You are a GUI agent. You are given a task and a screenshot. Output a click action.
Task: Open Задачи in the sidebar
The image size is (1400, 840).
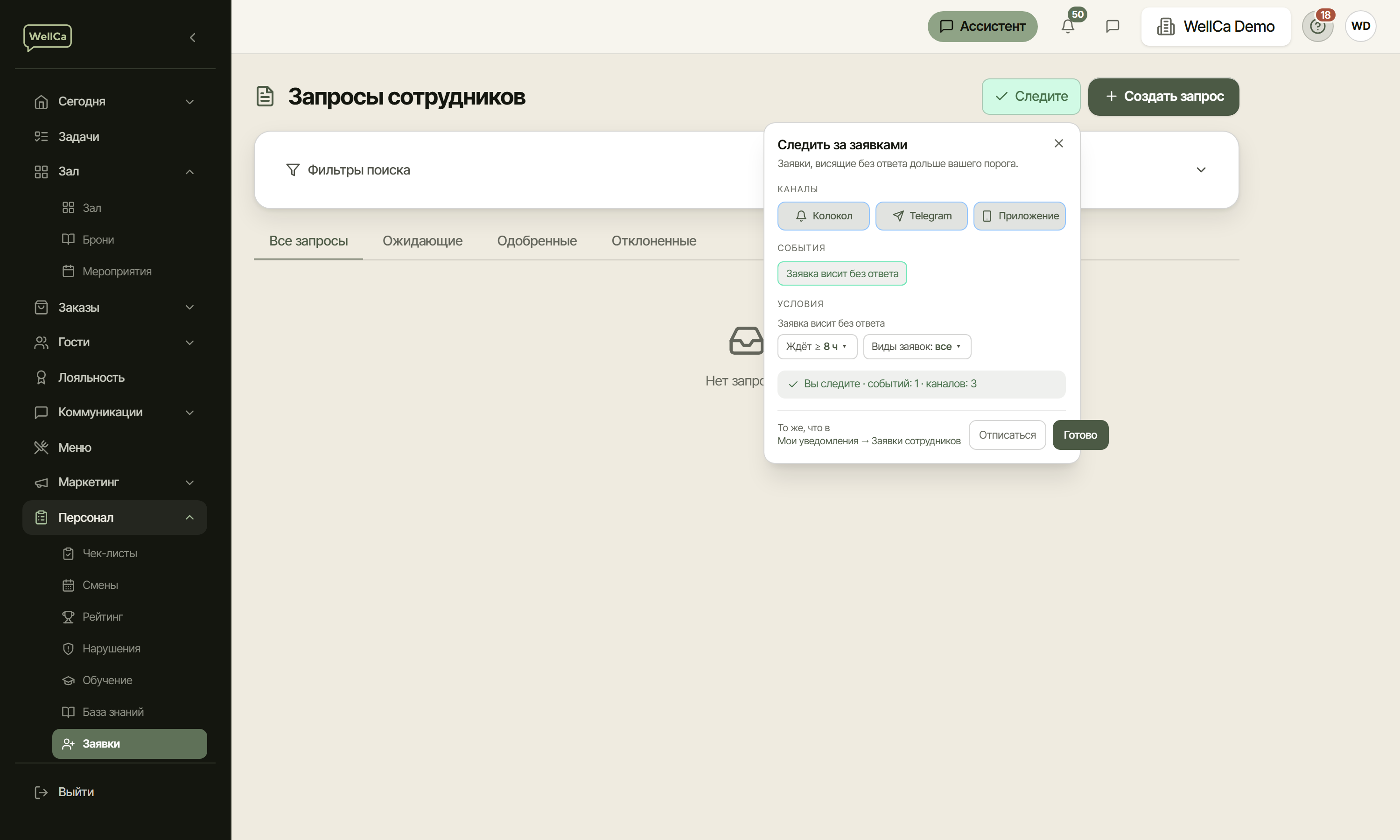(x=115, y=136)
